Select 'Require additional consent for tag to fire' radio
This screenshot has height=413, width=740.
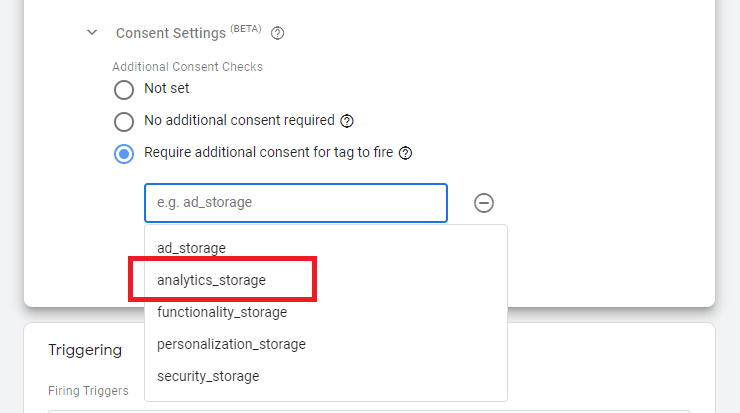[124, 154]
